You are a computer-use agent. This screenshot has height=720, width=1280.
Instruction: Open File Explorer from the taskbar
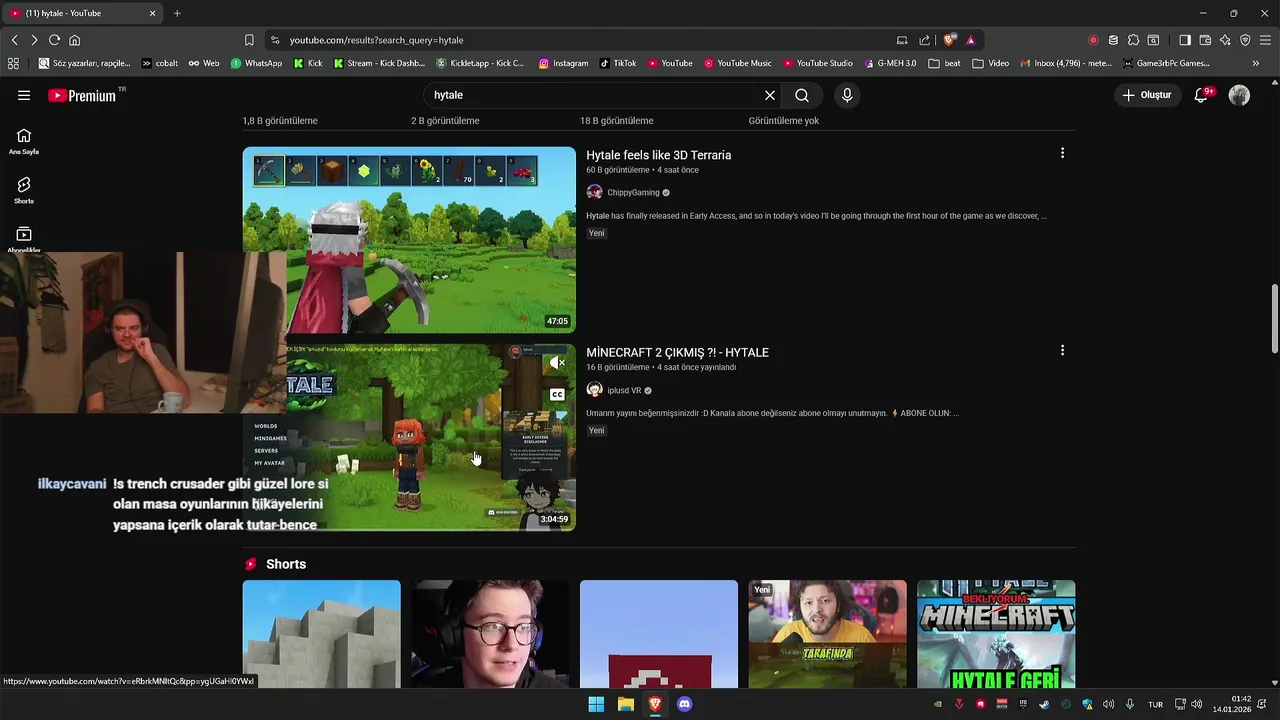point(626,704)
